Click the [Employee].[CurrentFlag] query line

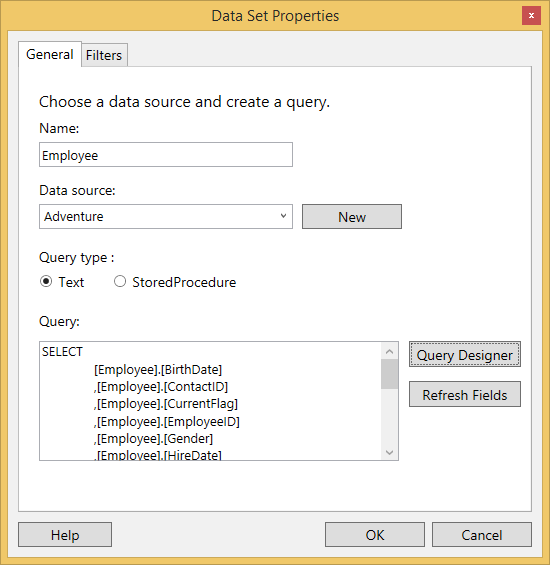click(x=166, y=404)
